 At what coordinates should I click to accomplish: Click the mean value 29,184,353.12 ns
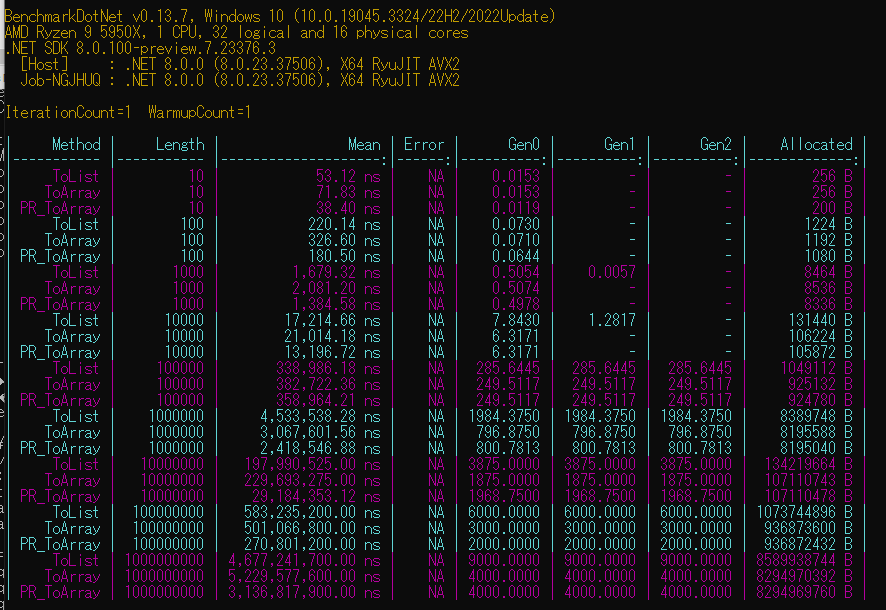(316, 496)
